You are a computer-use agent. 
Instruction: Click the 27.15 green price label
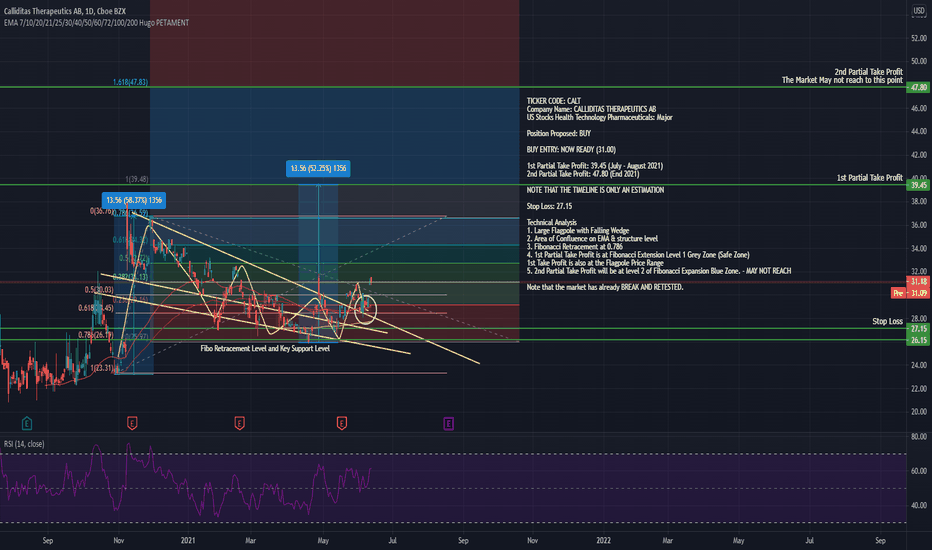tap(918, 329)
